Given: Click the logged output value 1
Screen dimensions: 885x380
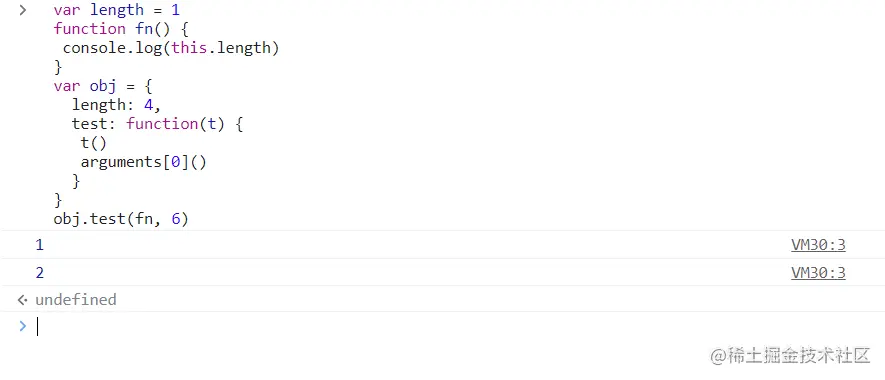Looking at the screenshot, I should point(40,245).
